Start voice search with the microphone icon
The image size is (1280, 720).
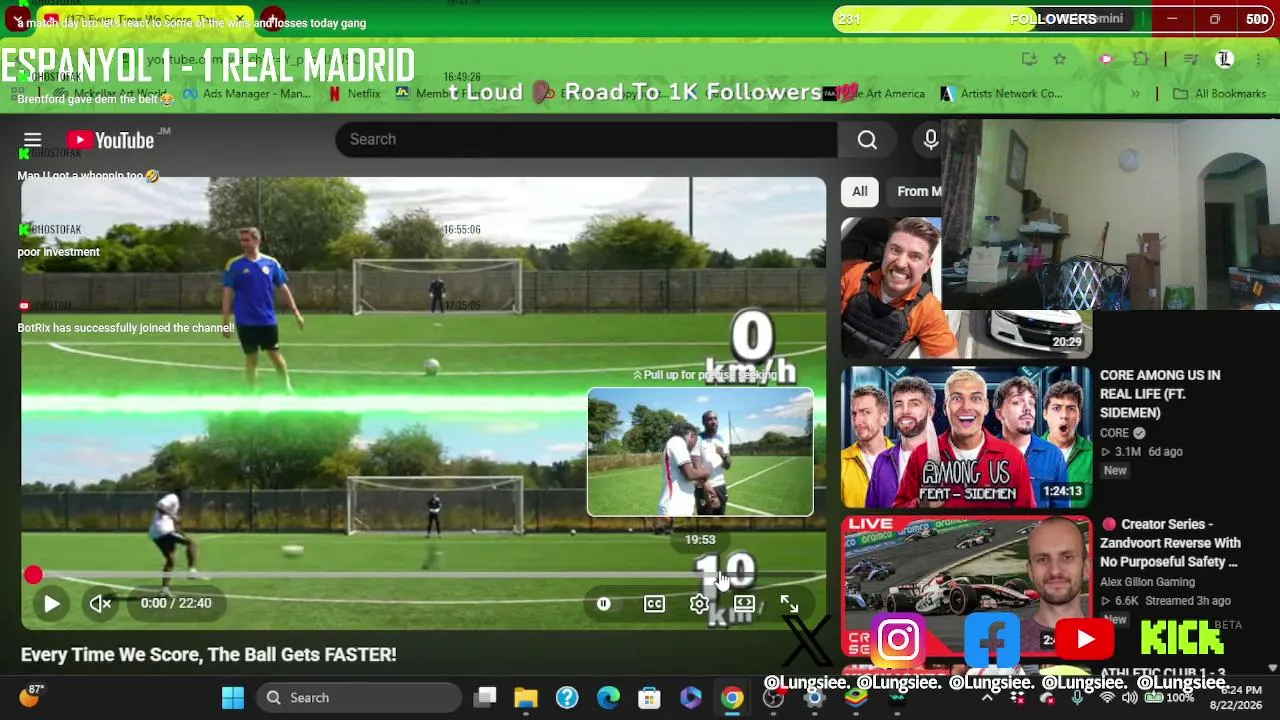coord(930,140)
